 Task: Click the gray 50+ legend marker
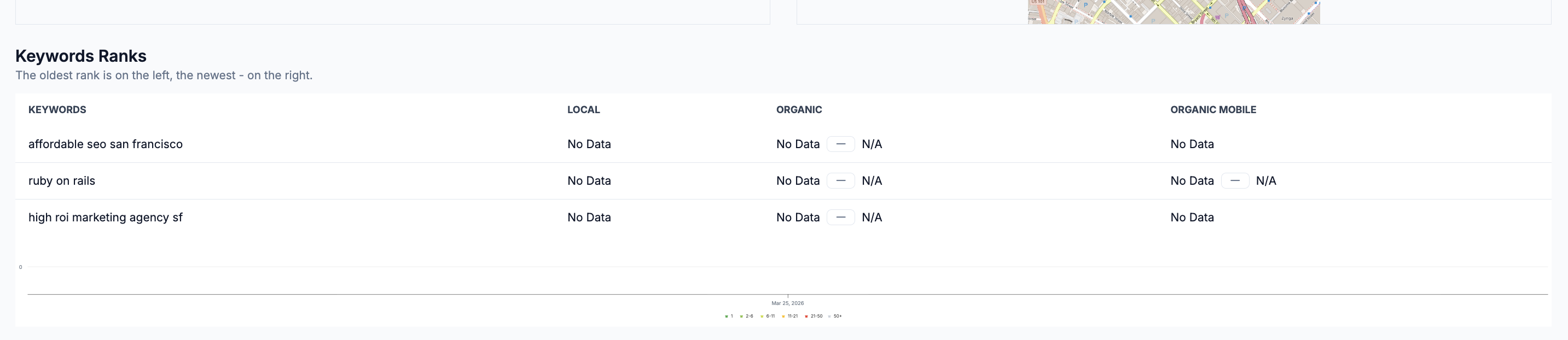(x=829, y=316)
